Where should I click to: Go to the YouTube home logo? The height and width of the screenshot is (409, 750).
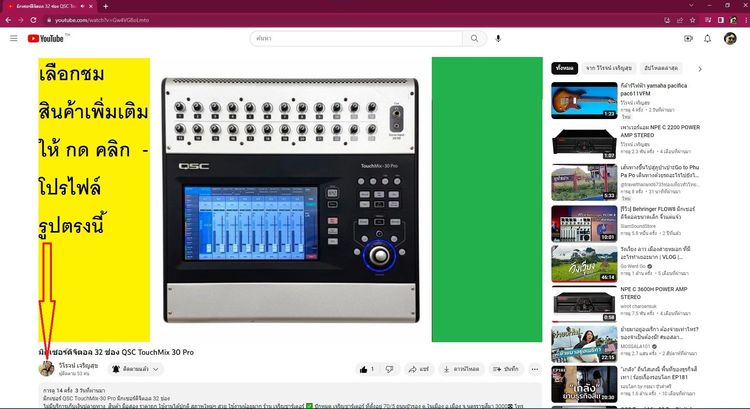tap(45, 38)
